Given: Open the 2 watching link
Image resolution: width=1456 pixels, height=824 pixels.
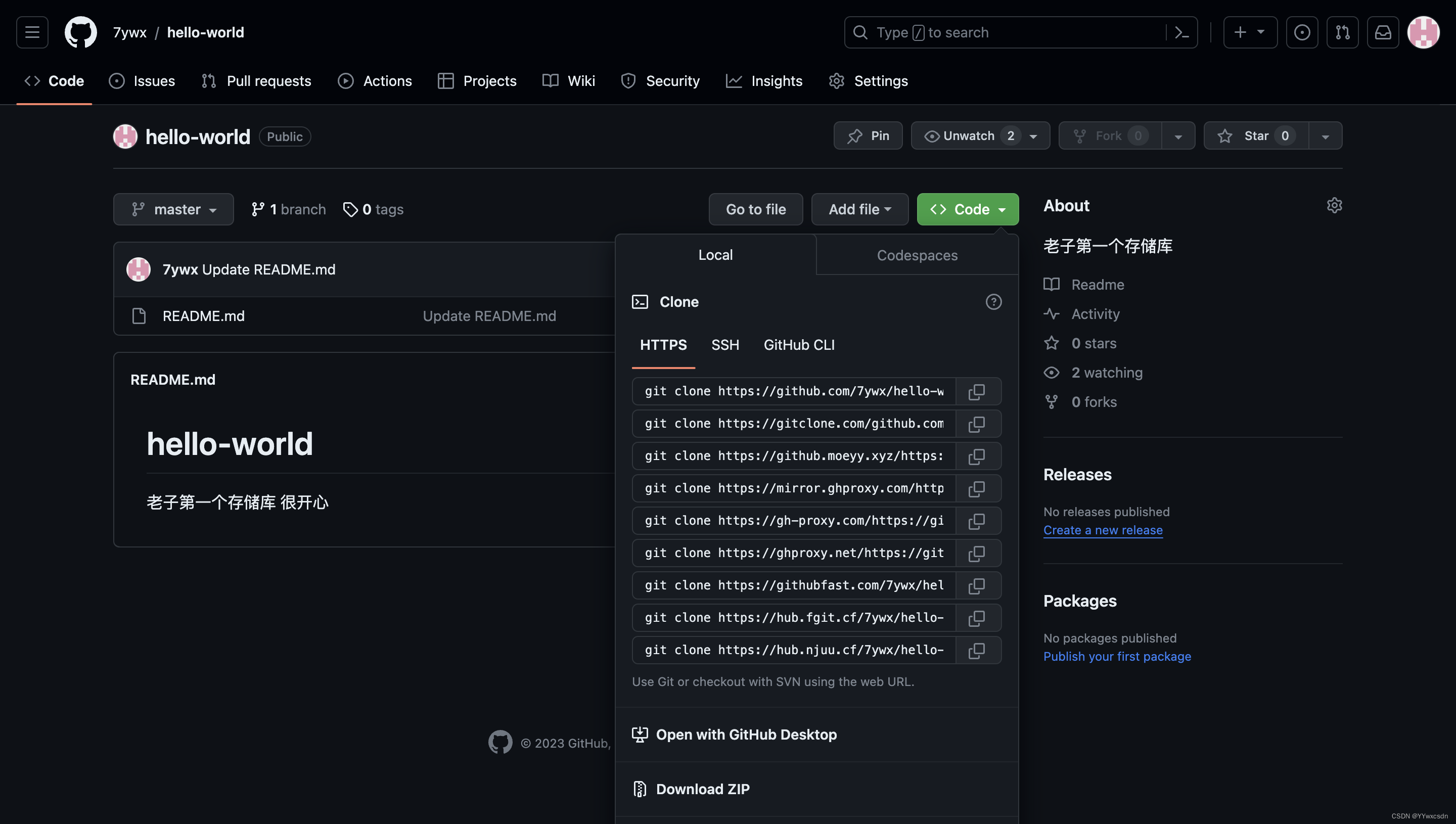Looking at the screenshot, I should [x=1107, y=373].
